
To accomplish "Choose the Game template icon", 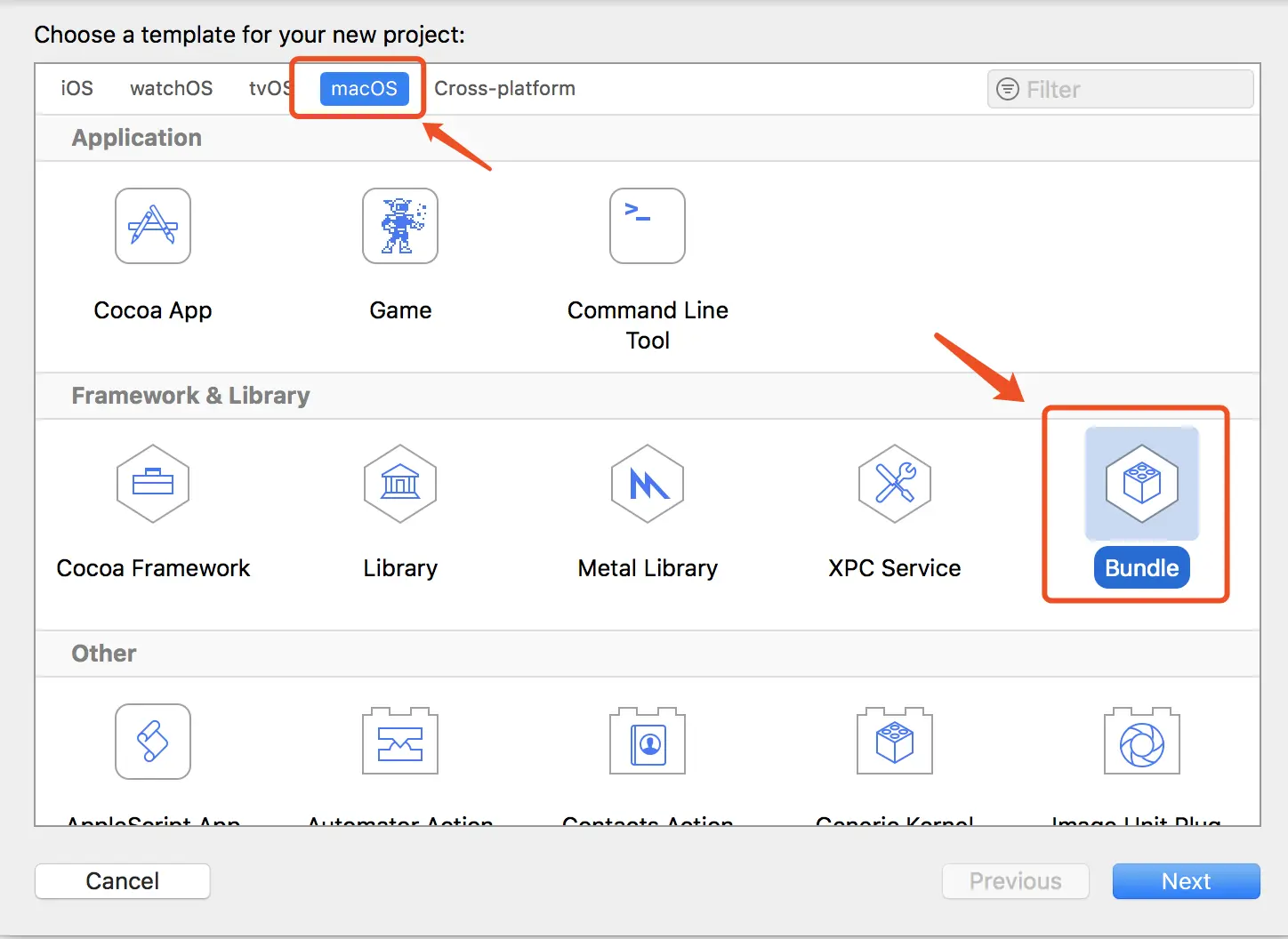I will point(400,226).
